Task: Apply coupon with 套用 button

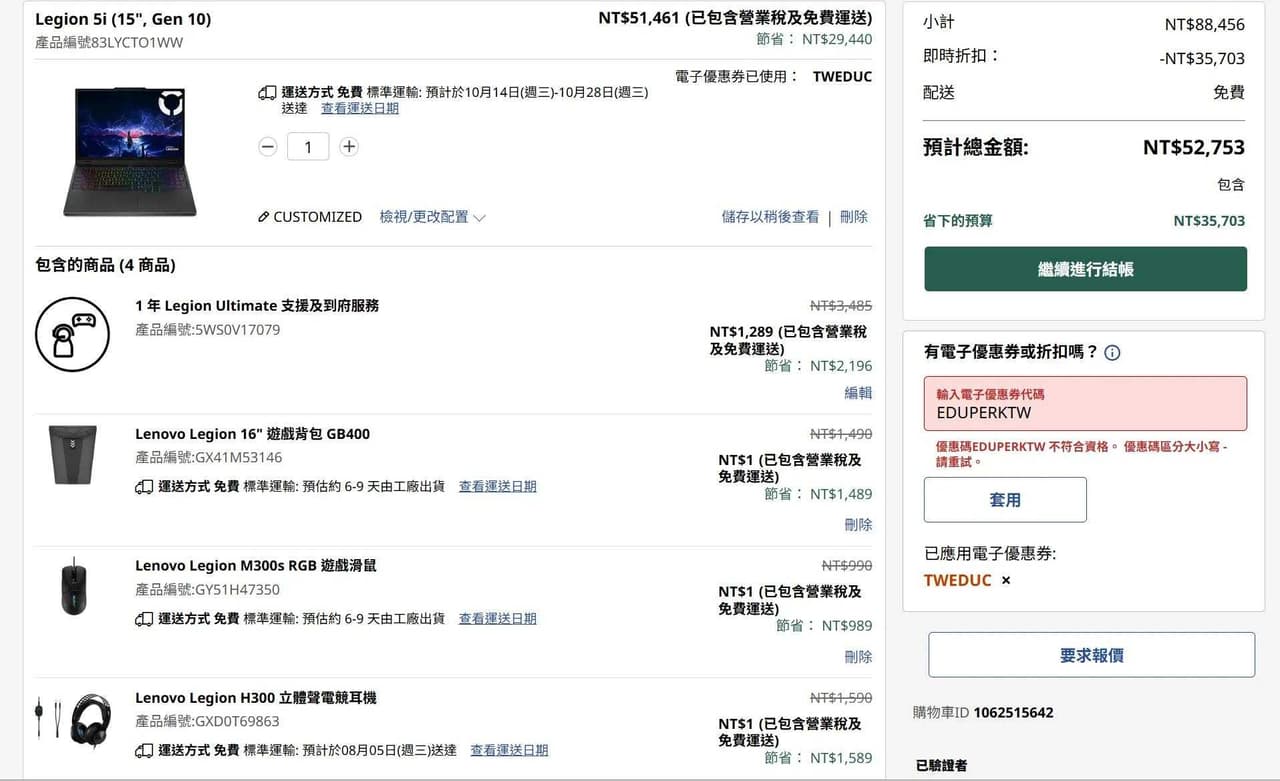Action: (x=1005, y=500)
